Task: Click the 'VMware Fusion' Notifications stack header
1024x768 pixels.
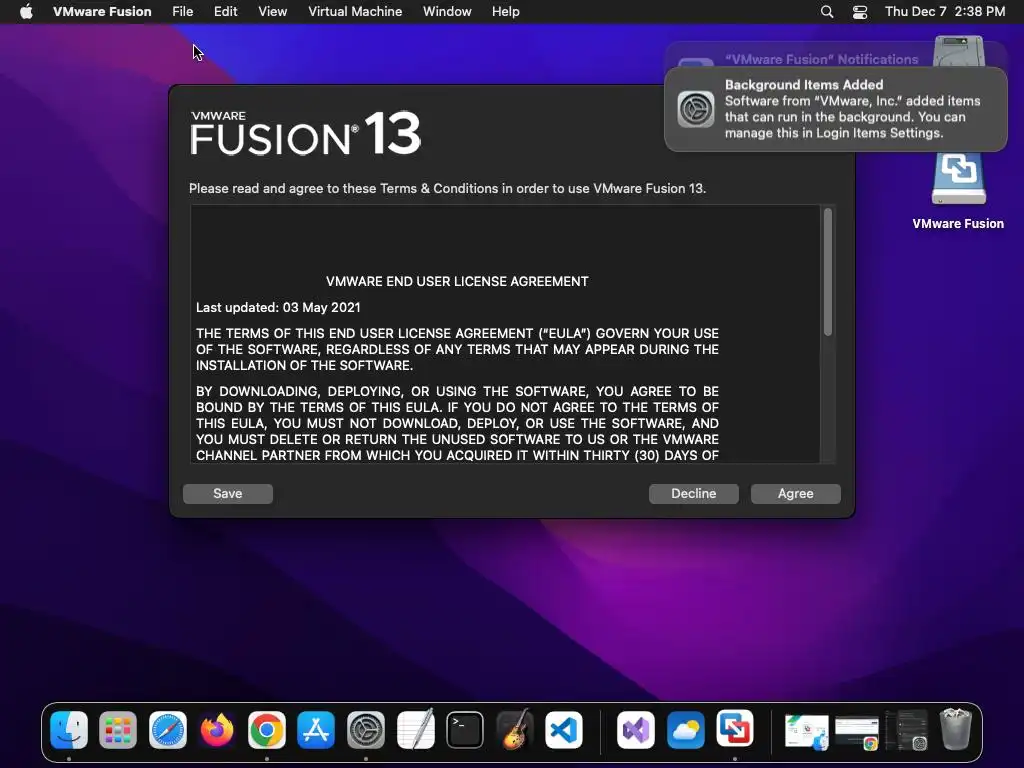Action: pyautogui.click(x=822, y=59)
